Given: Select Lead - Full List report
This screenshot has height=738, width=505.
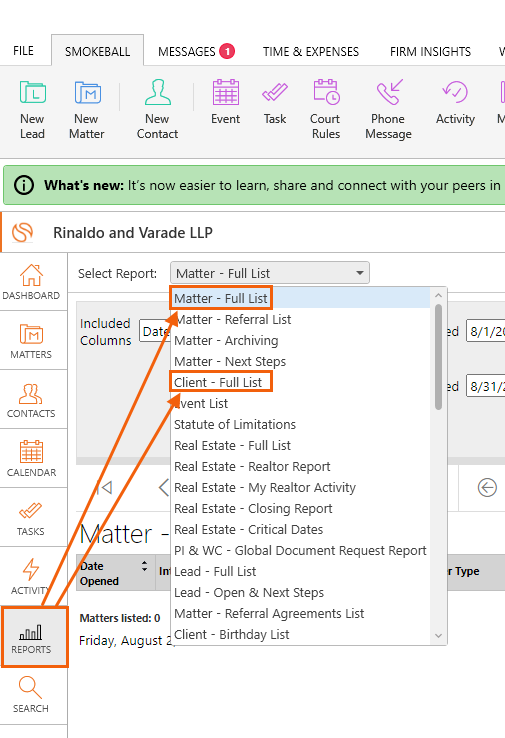Looking at the screenshot, I should [x=299, y=571].
